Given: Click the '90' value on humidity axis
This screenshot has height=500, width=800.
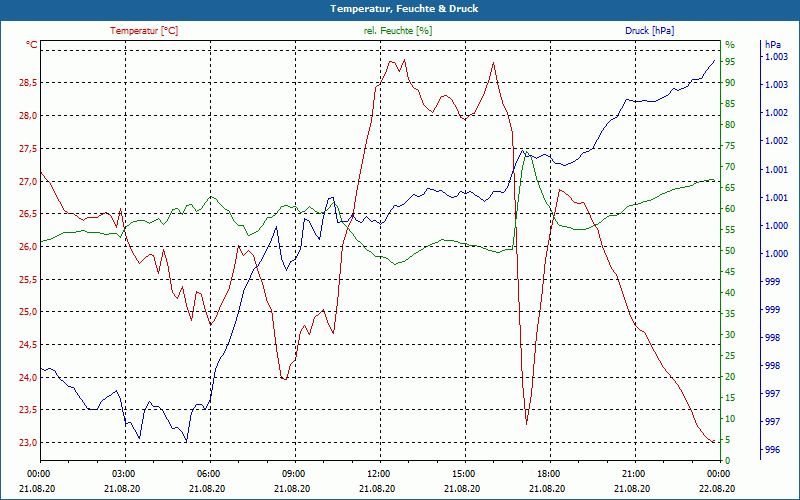Looking at the screenshot, I should [x=730, y=83].
